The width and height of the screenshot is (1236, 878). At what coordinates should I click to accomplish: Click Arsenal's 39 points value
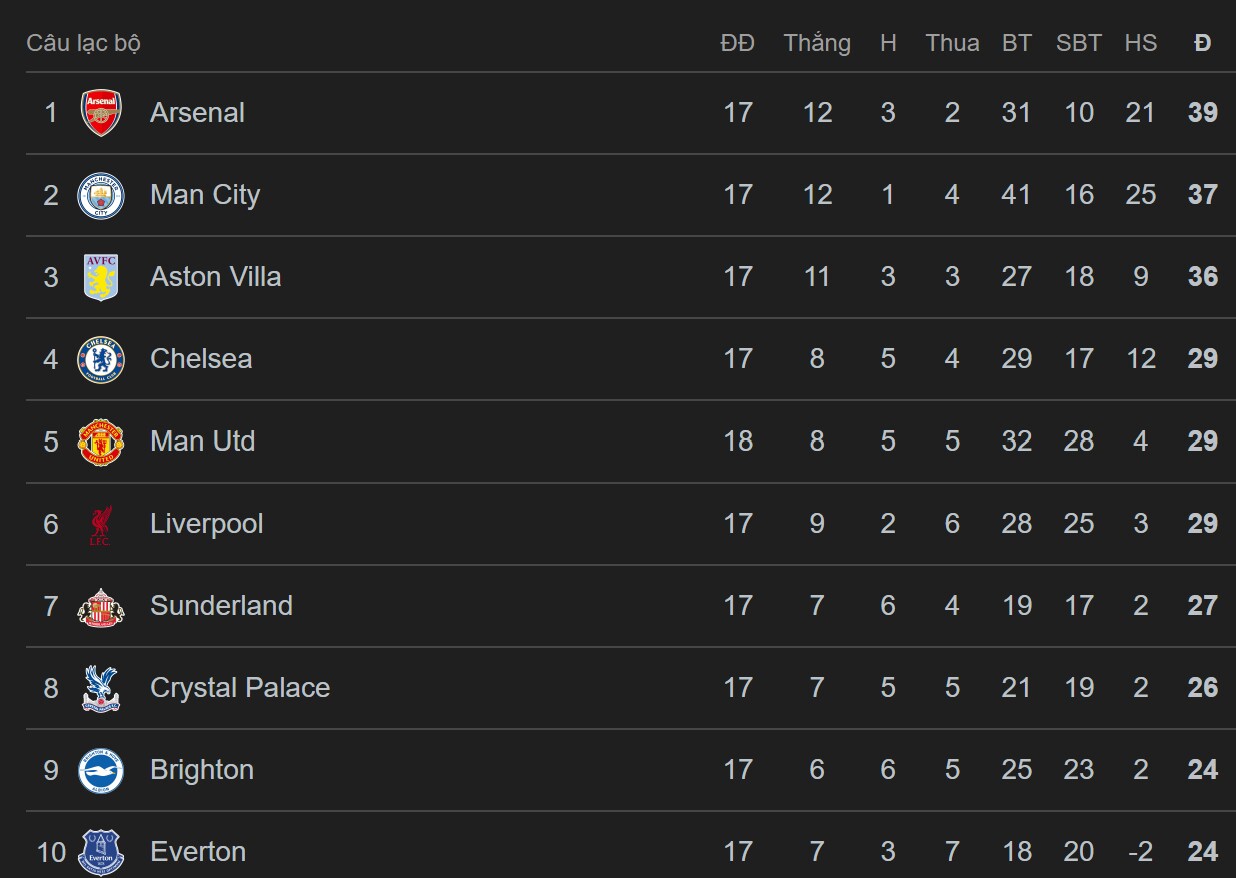click(x=1202, y=113)
